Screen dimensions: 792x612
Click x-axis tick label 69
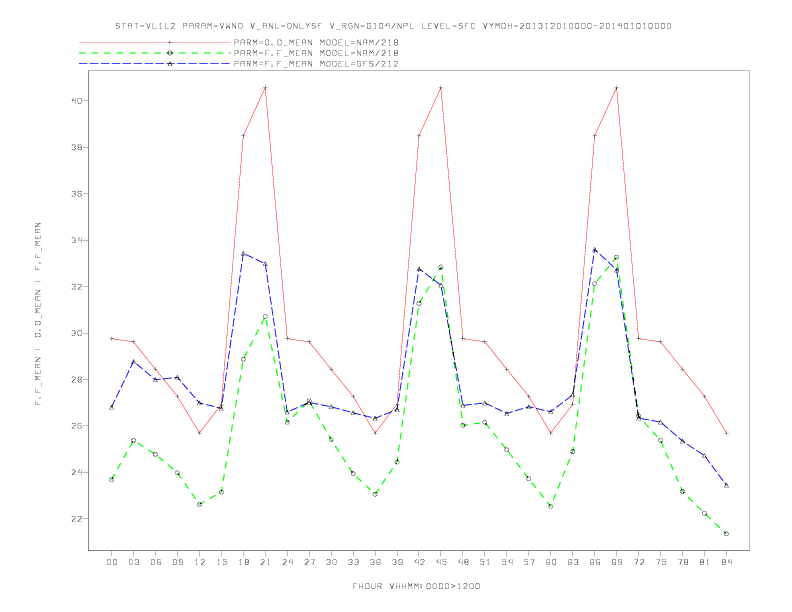[x=617, y=562]
